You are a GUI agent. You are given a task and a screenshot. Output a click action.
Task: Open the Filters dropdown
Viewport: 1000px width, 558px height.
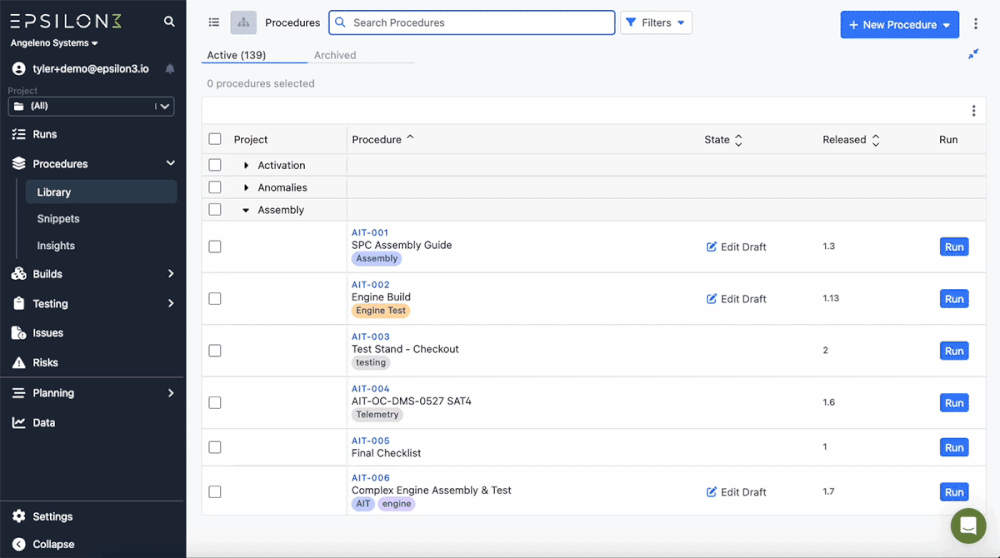[656, 23]
